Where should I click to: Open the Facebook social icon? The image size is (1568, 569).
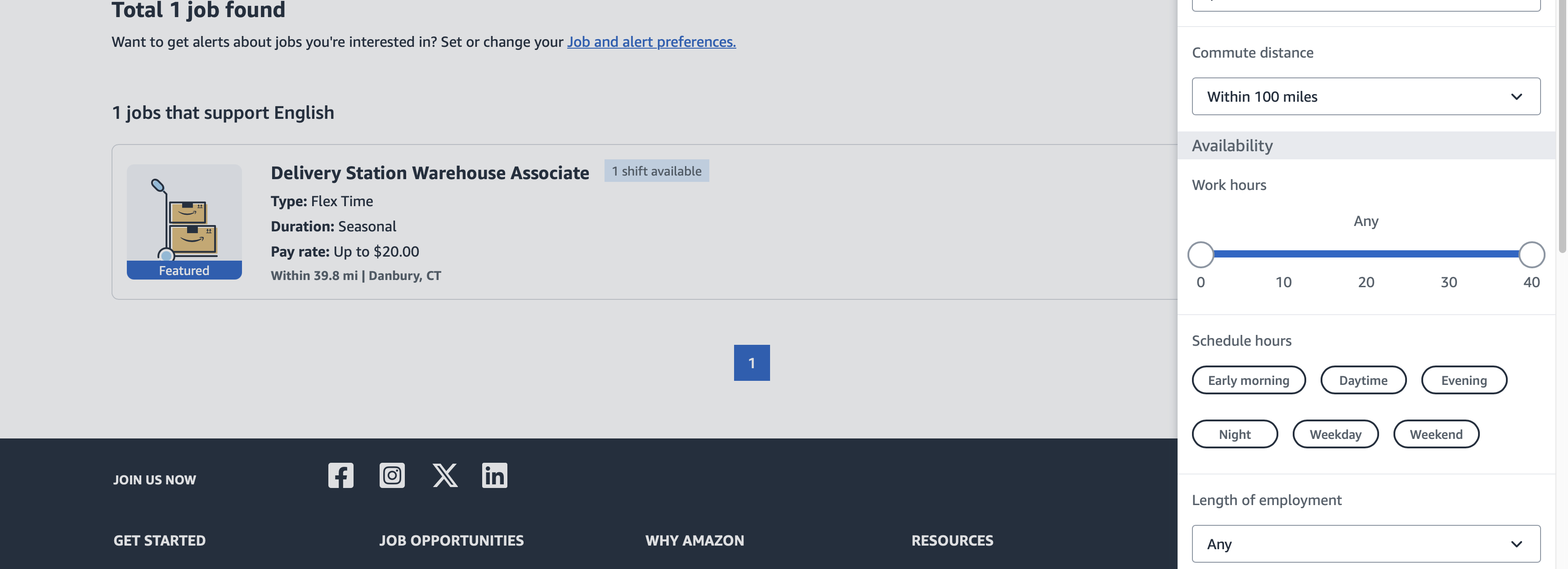tap(340, 475)
